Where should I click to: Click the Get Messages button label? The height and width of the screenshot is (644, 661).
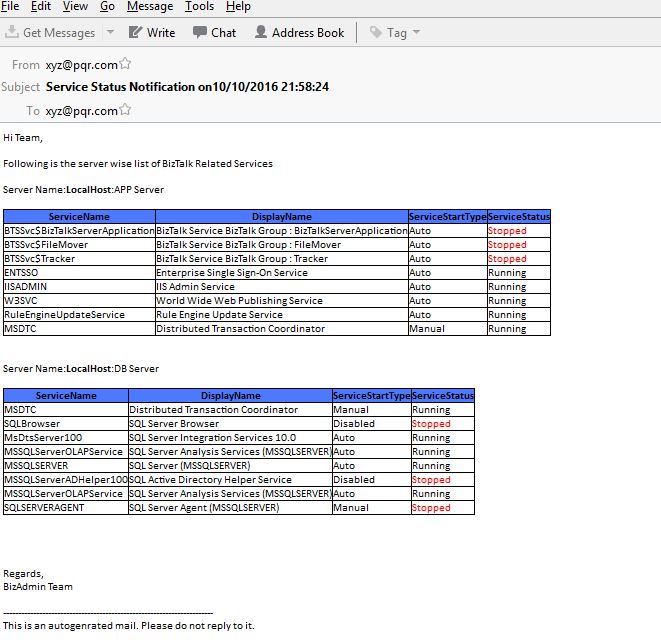pyautogui.click(x=59, y=33)
